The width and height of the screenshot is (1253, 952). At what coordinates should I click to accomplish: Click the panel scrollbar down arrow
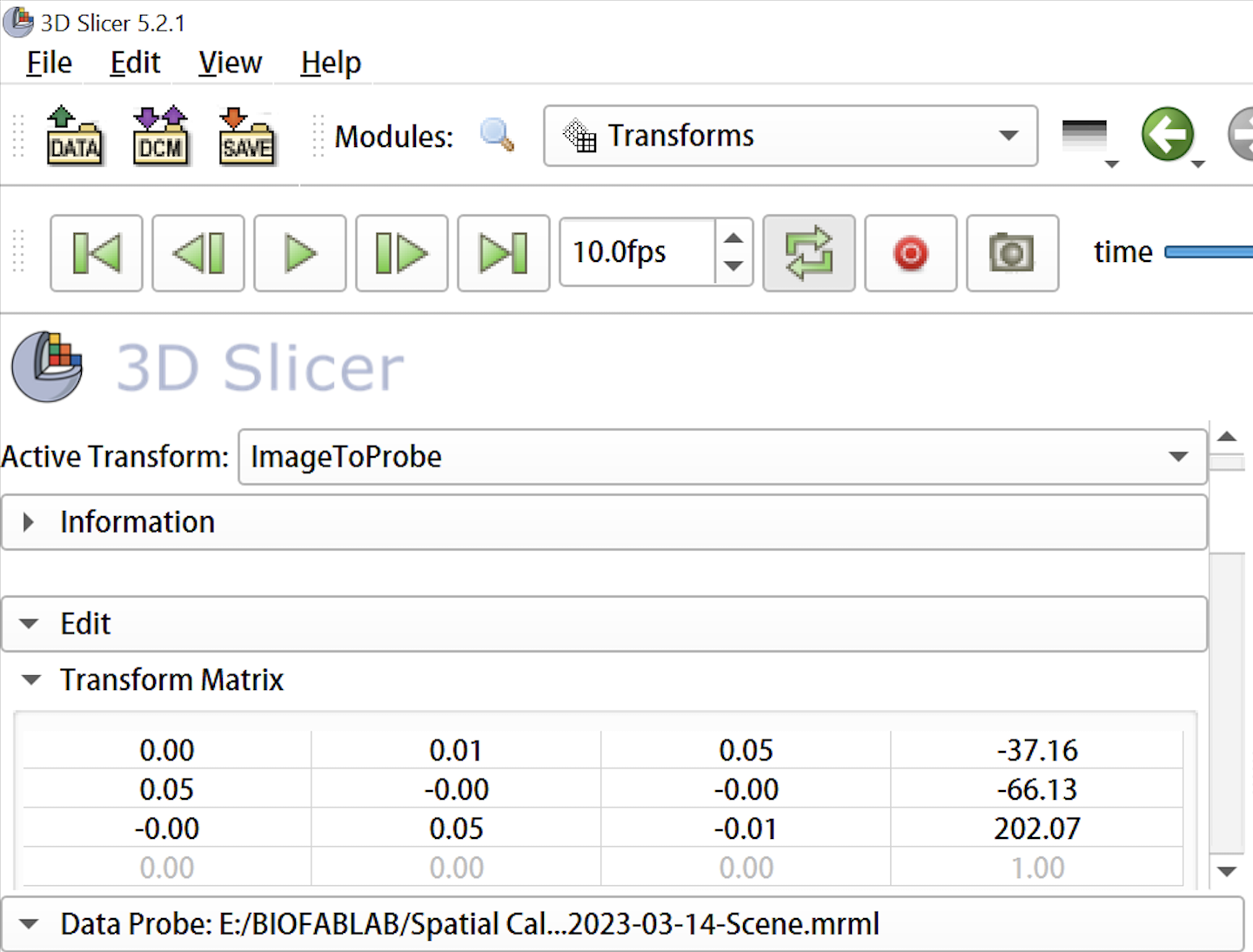pyautogui.click(x=1227, y=871)
